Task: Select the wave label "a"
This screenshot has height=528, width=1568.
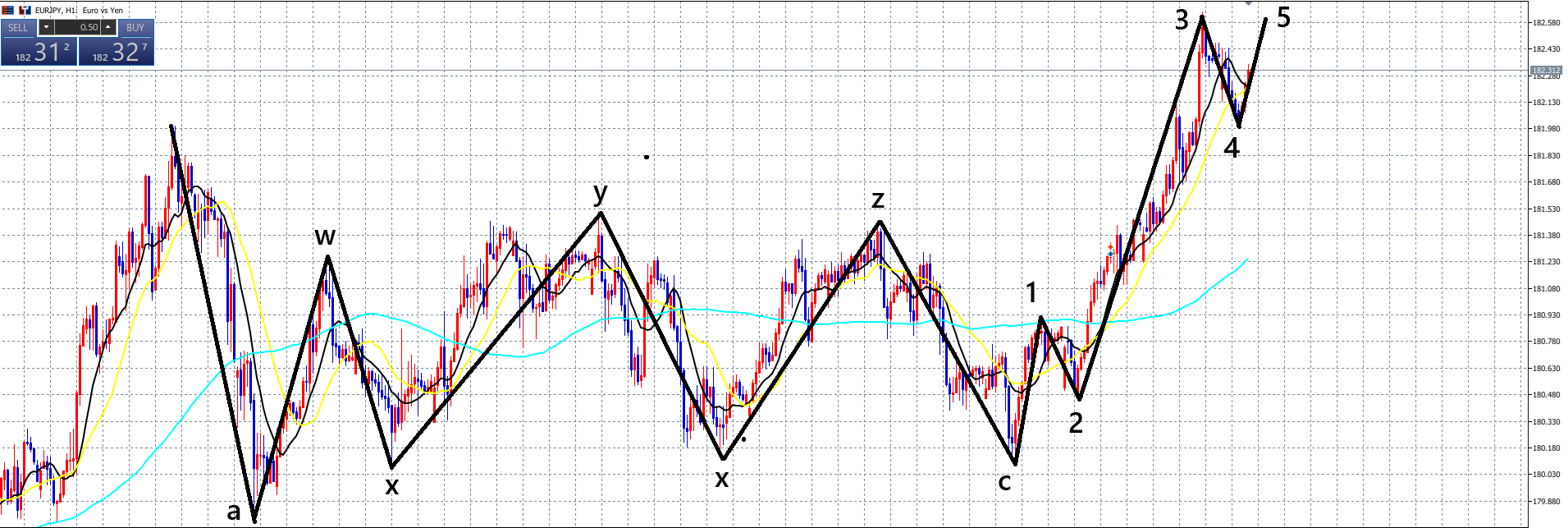Action: (x=234, y=512)
